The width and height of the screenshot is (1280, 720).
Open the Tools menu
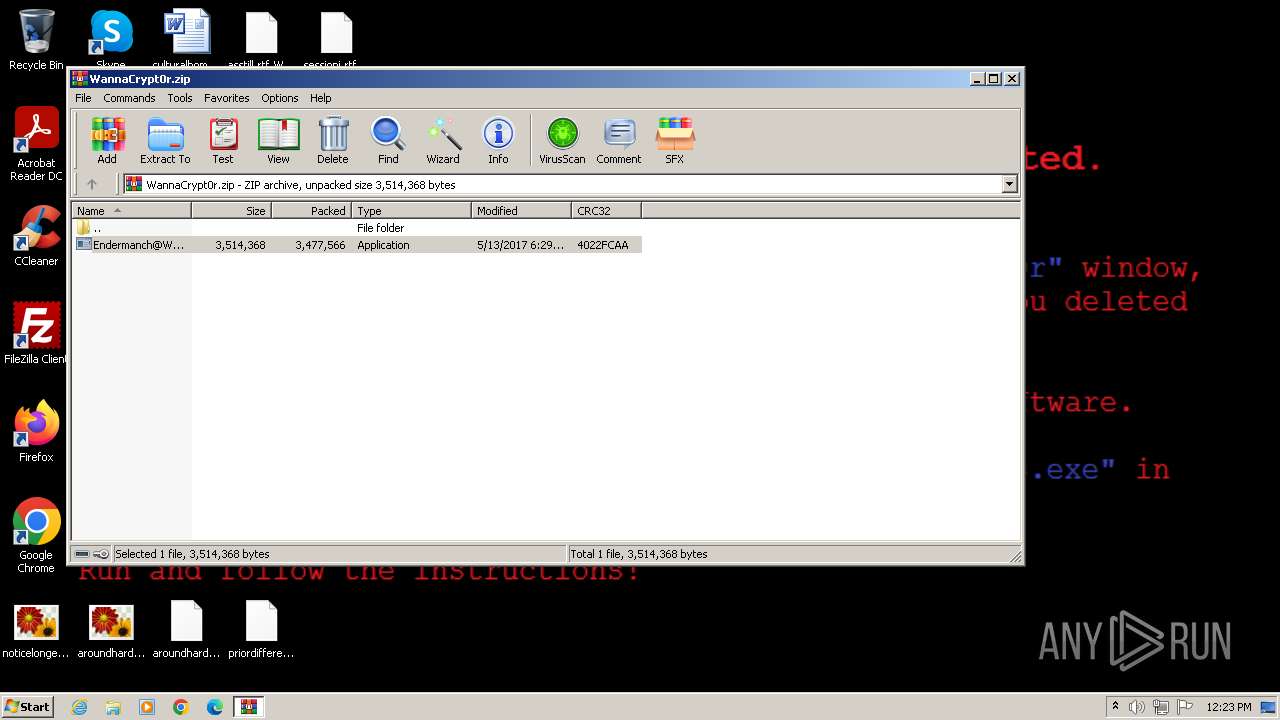coord(180,98)
